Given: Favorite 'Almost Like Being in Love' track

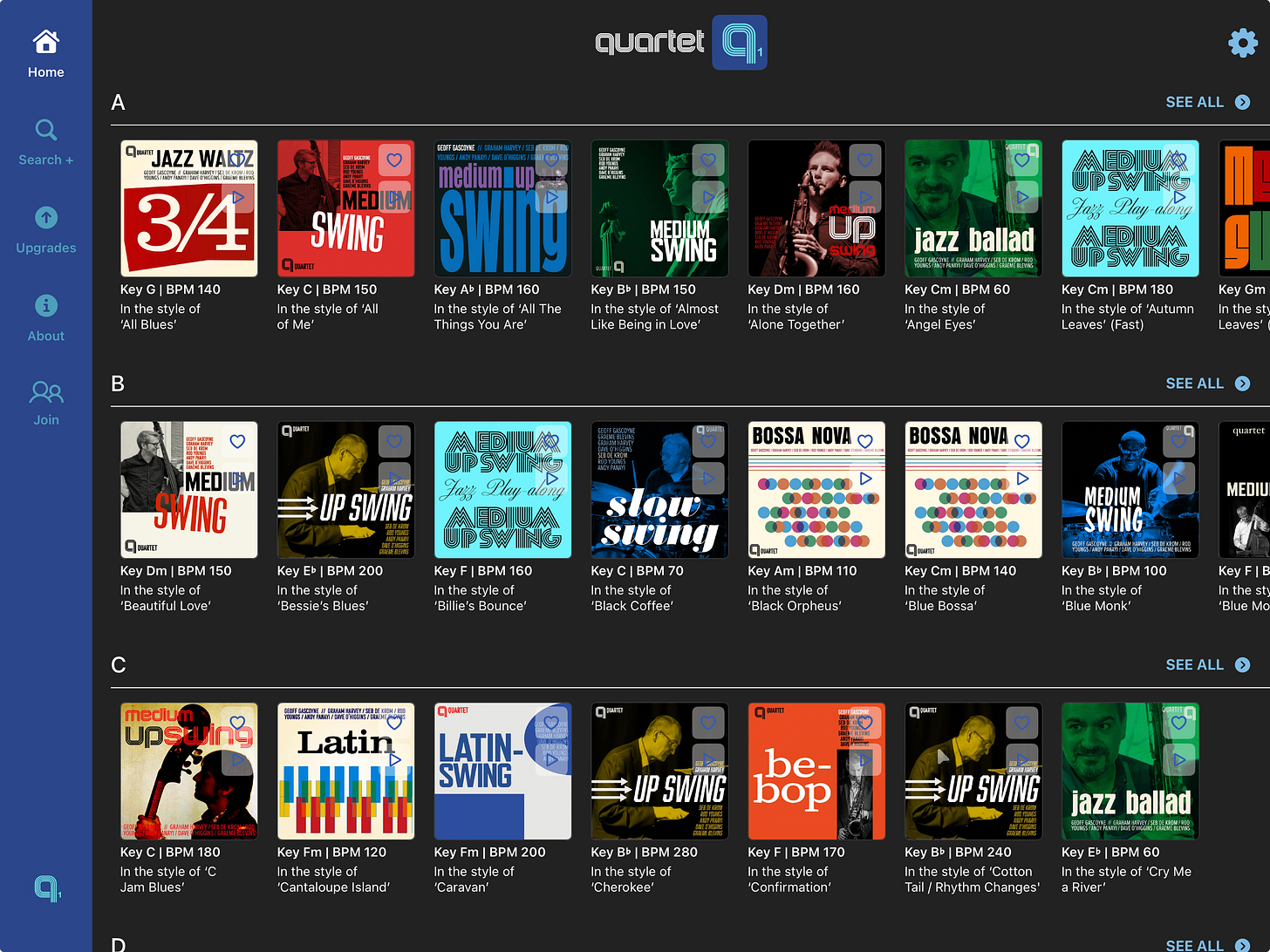Looking at the screenshot, I should point(708,160).
